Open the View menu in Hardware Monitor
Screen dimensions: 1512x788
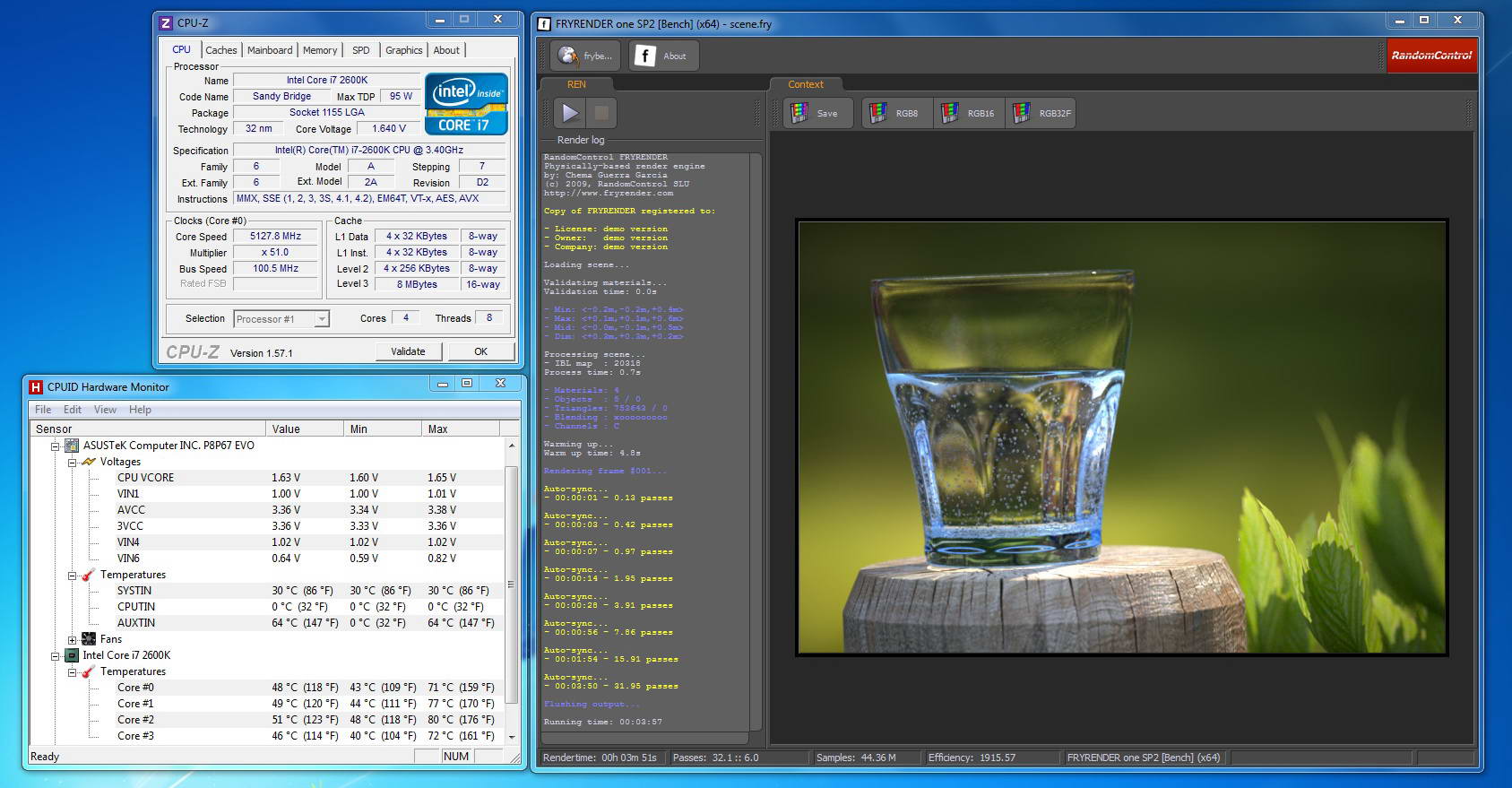[105, 410]
